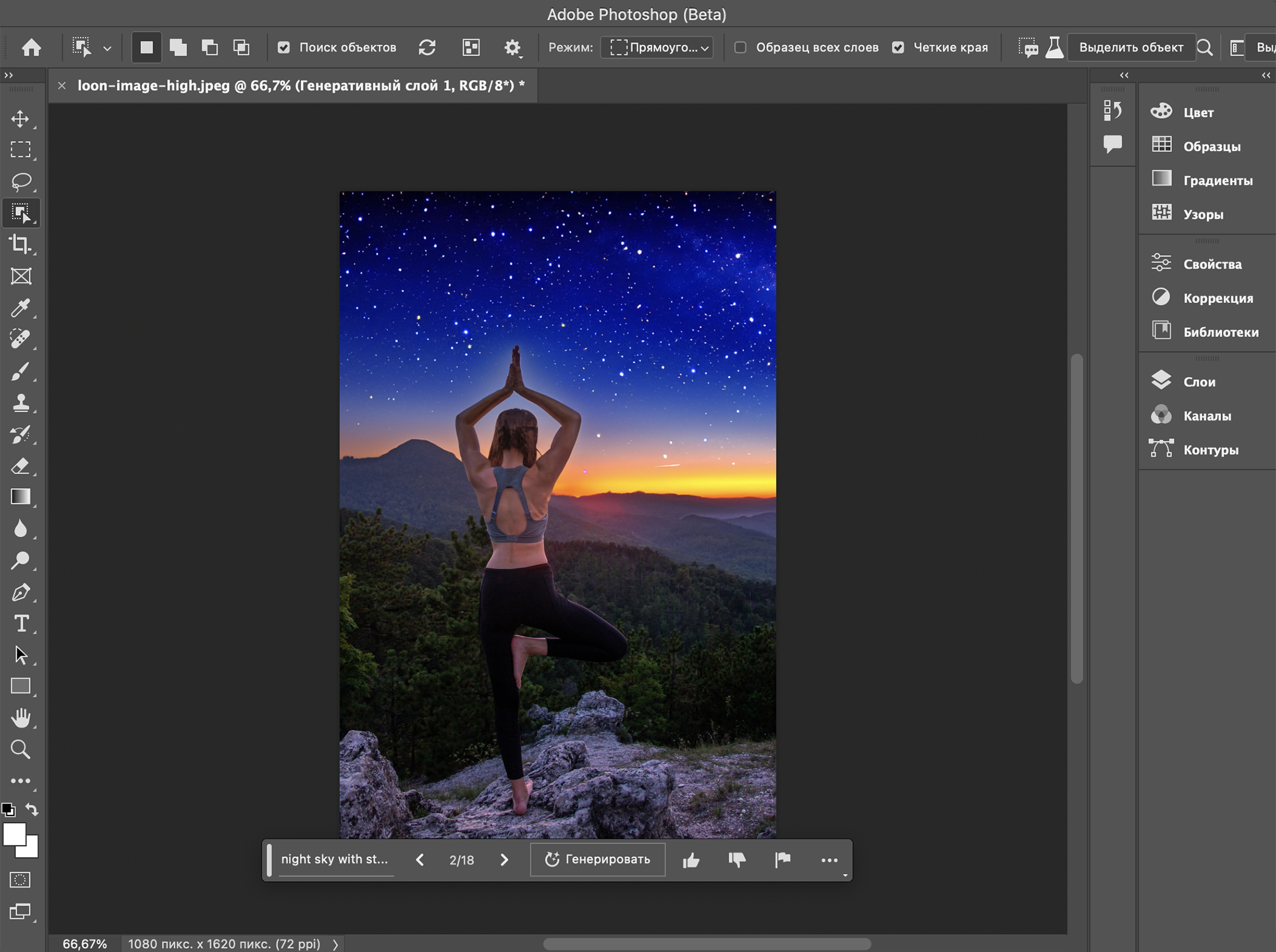Toggle the Поиск объектов checkbox

pyautogui.click(x=284, y=47)
